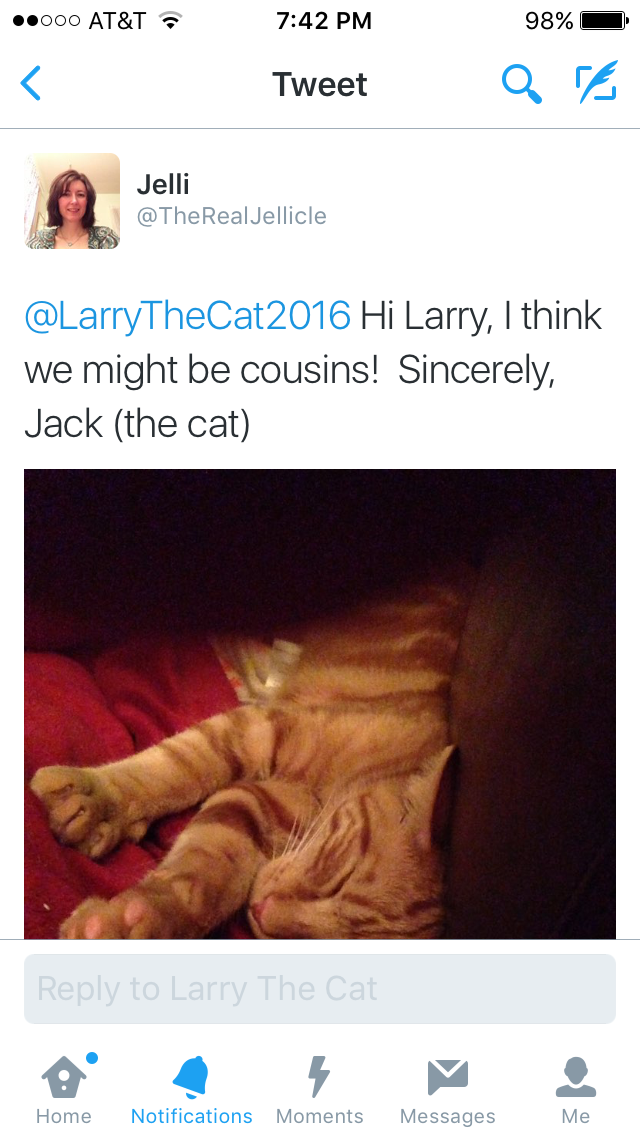Screen dimensions: 640x1136
Task: Tap Jelli's profile picture
Action: click(x=72, y=201)
